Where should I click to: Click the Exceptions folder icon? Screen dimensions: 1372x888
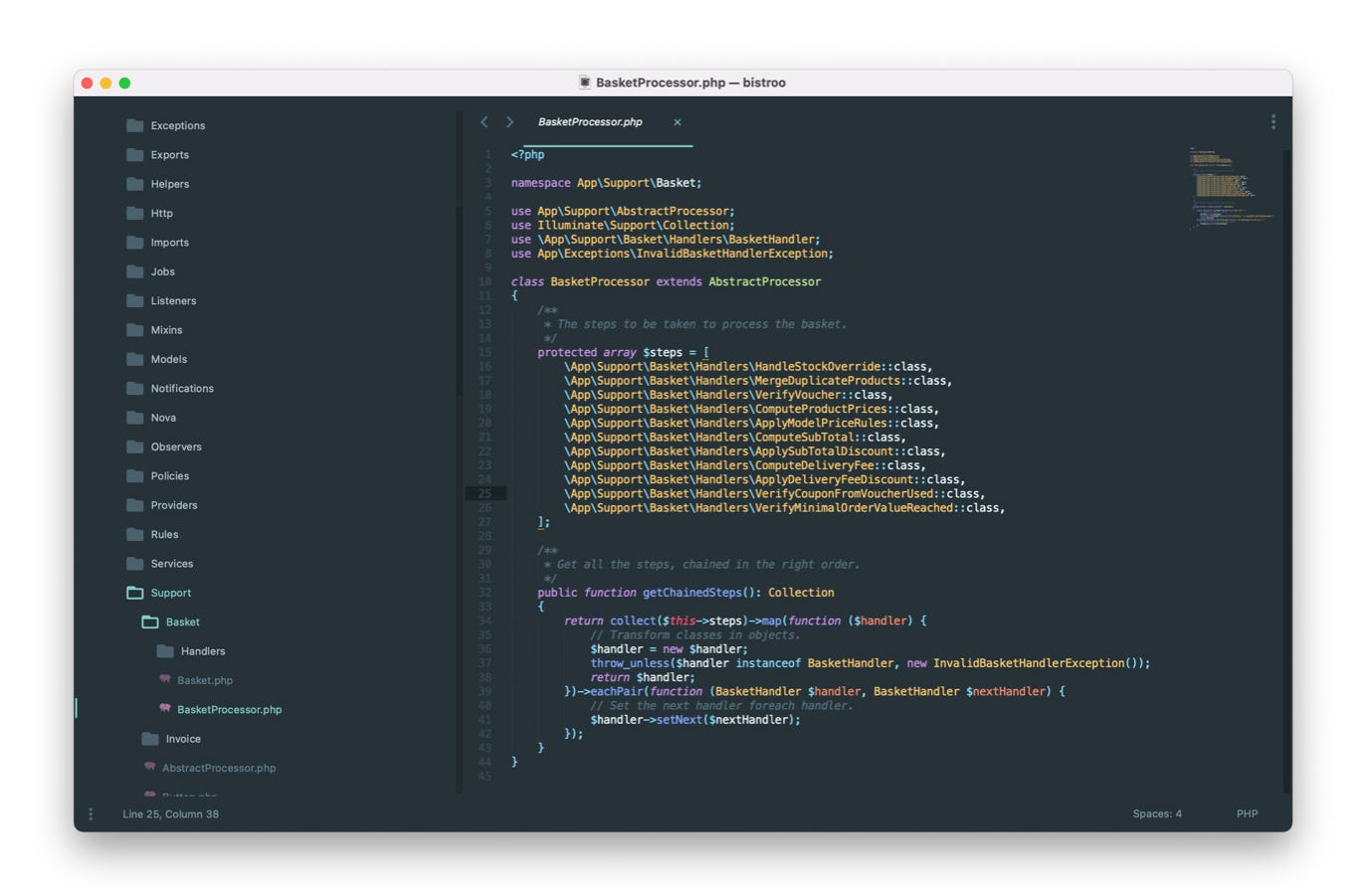coord(135,125)
